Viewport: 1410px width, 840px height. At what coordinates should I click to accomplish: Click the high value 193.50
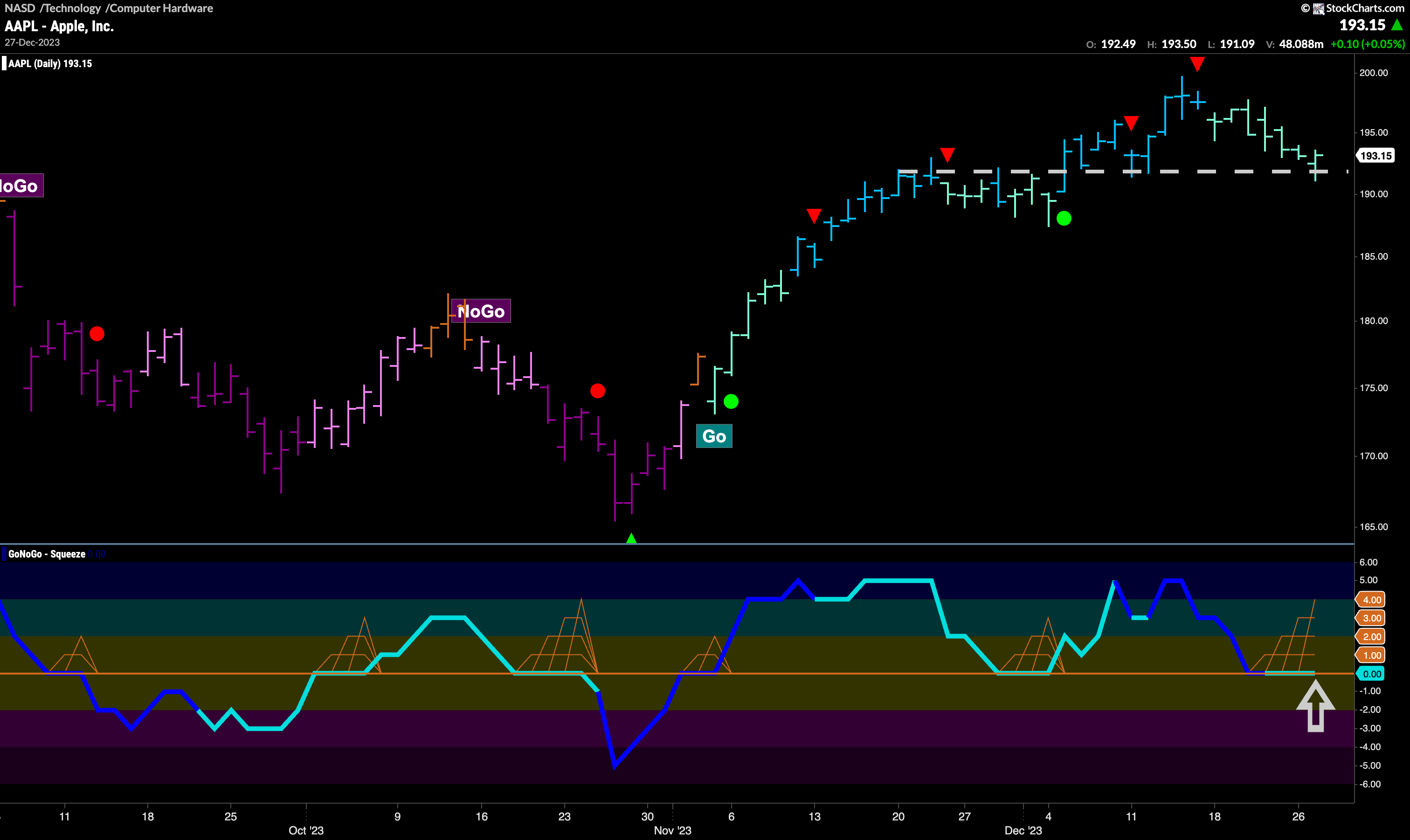(1178, 44)
